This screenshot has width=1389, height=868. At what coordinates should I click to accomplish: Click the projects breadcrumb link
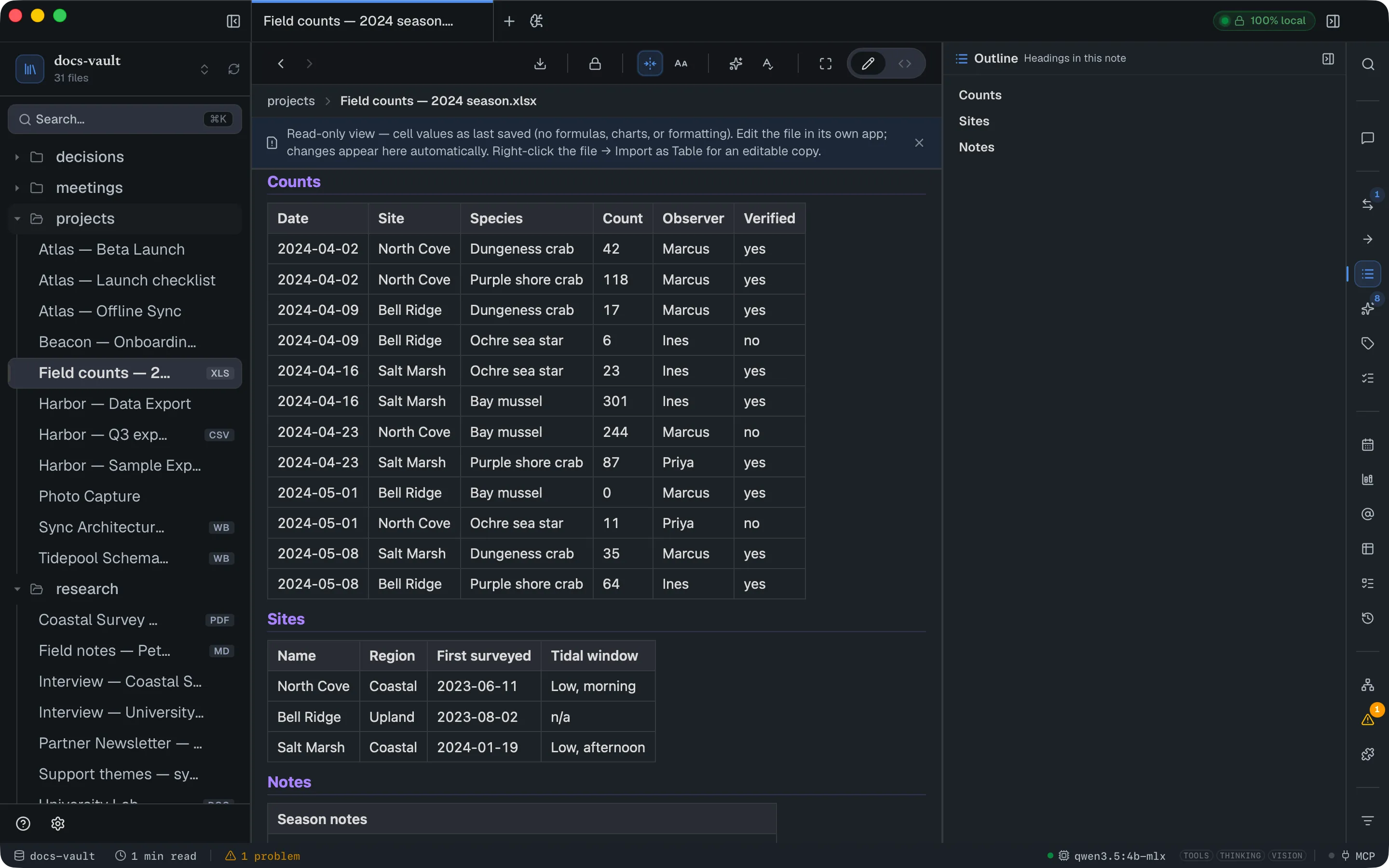[x=291, y=101]
